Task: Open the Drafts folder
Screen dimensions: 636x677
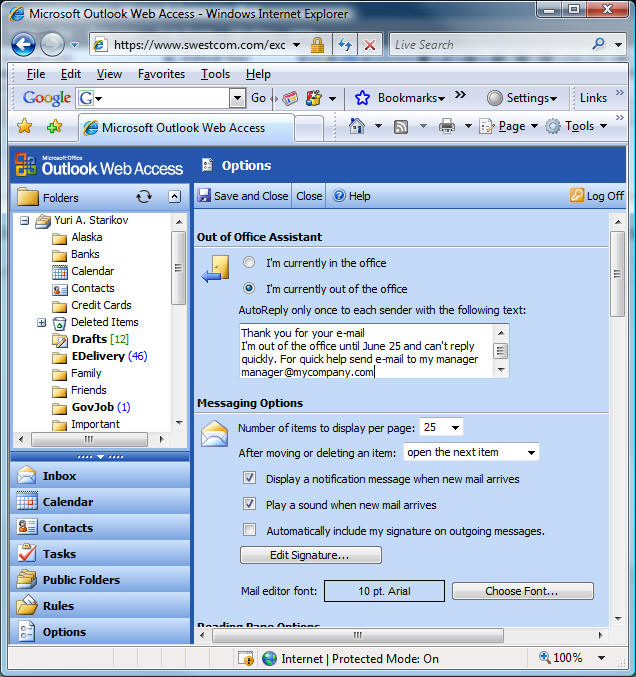Action: pos(89,339)
